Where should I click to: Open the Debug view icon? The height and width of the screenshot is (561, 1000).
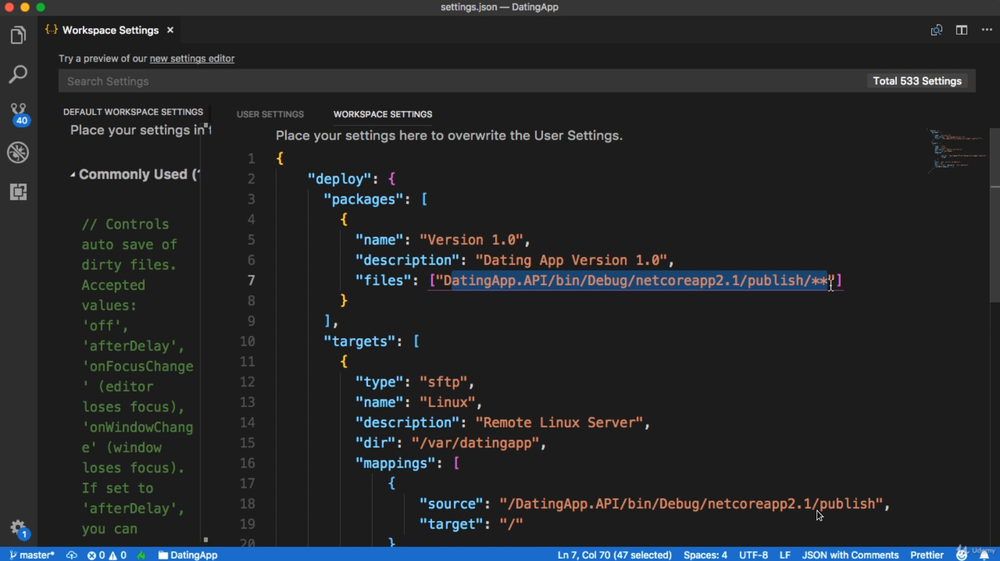18,153
